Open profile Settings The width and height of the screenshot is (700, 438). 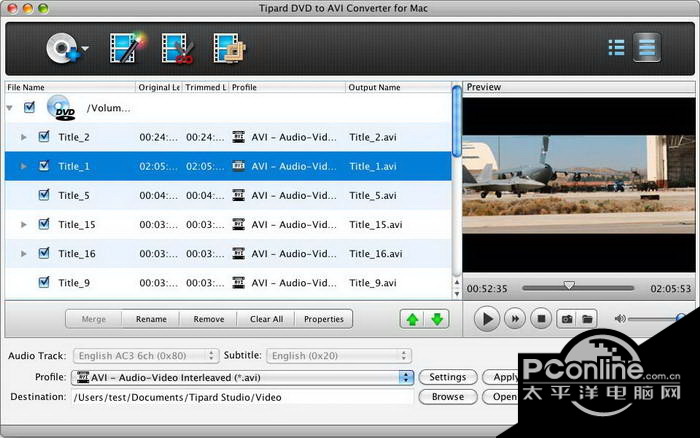[x=448, y=377]
